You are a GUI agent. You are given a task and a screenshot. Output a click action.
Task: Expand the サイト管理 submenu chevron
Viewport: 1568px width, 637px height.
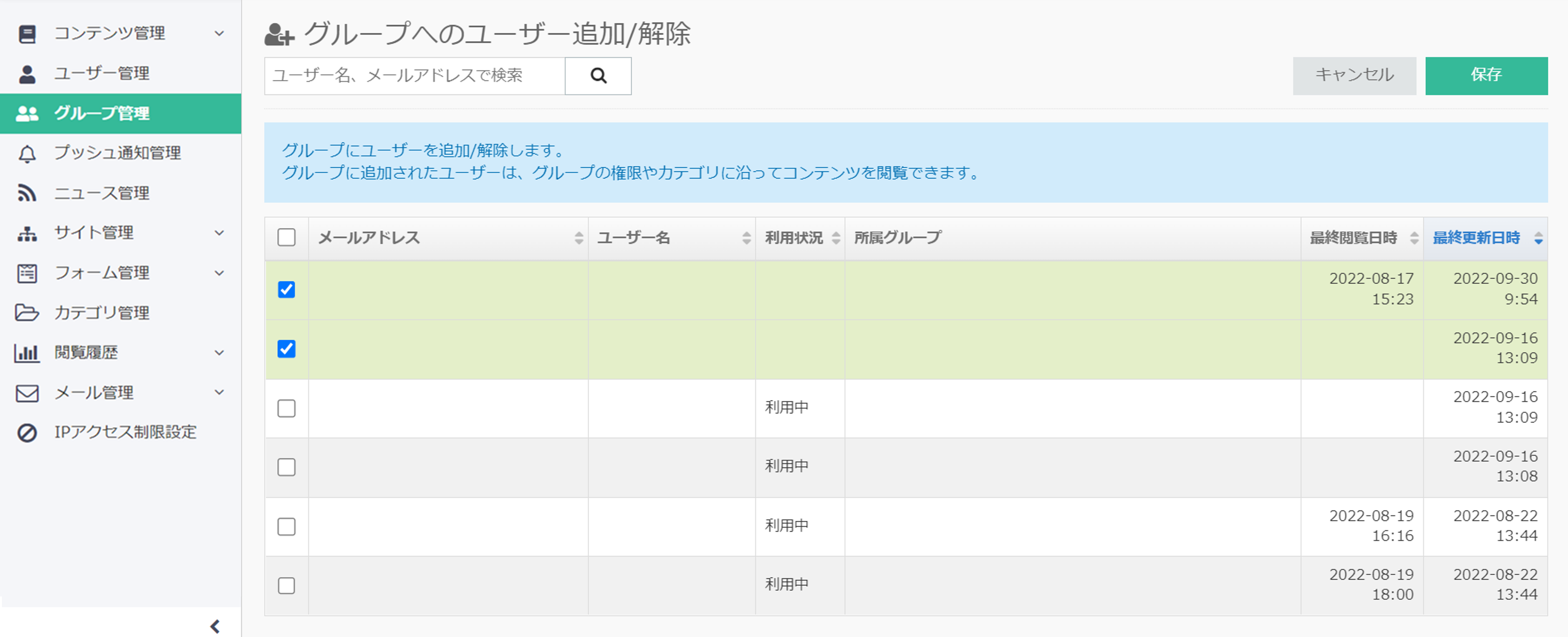tap(219, 233)
